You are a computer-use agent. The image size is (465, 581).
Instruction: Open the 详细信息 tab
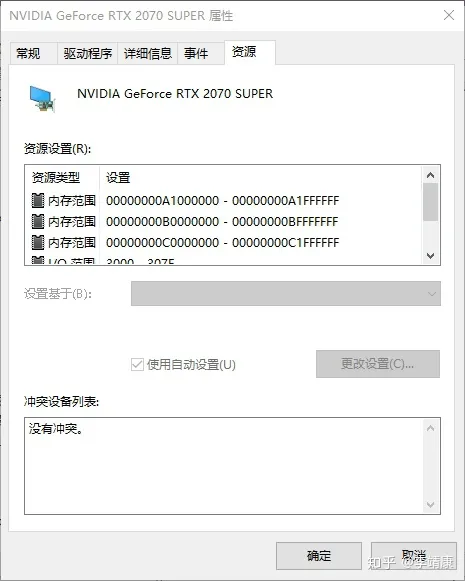click(147, 54)
